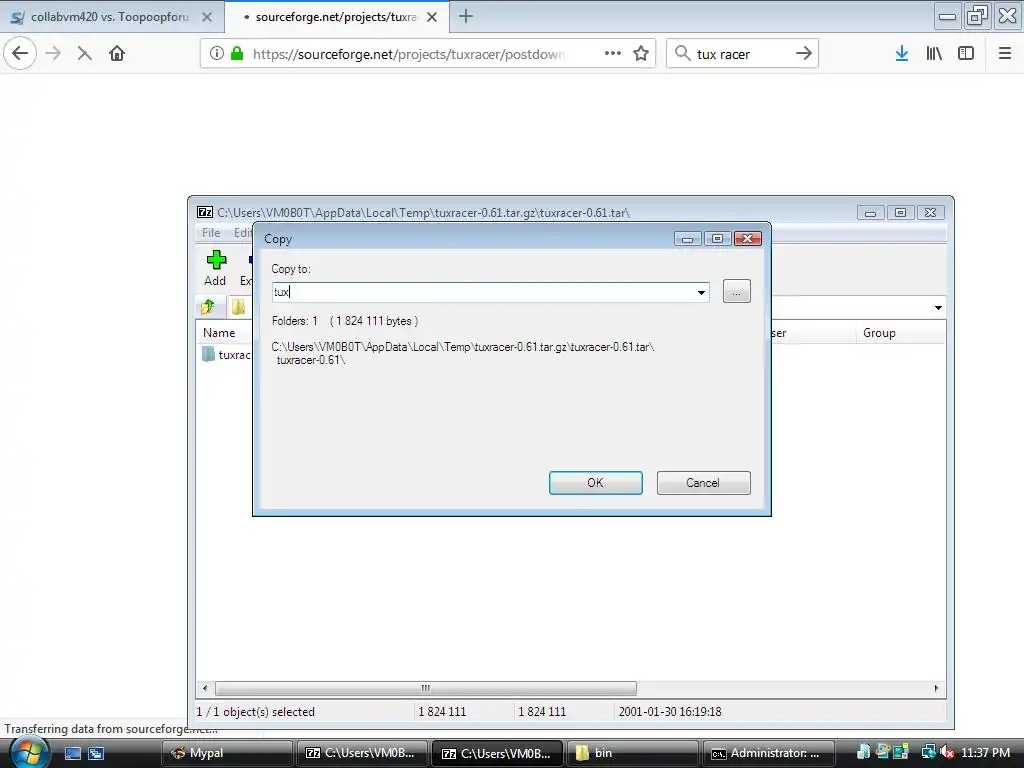The image size is (1024, 768).
Task: Bookmark this page with the star
Action: point(641,54)
